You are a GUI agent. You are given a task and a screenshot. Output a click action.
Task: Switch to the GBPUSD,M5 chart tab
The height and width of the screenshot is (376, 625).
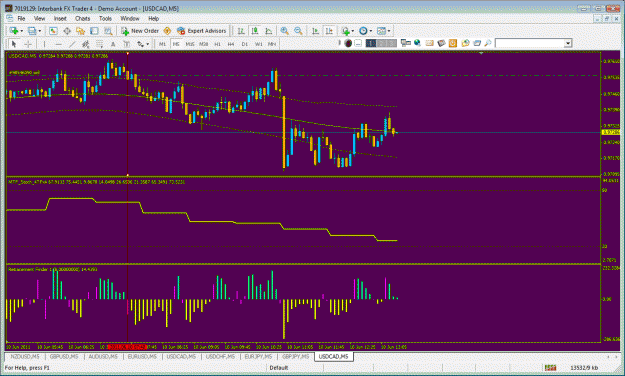click(64, 356)
